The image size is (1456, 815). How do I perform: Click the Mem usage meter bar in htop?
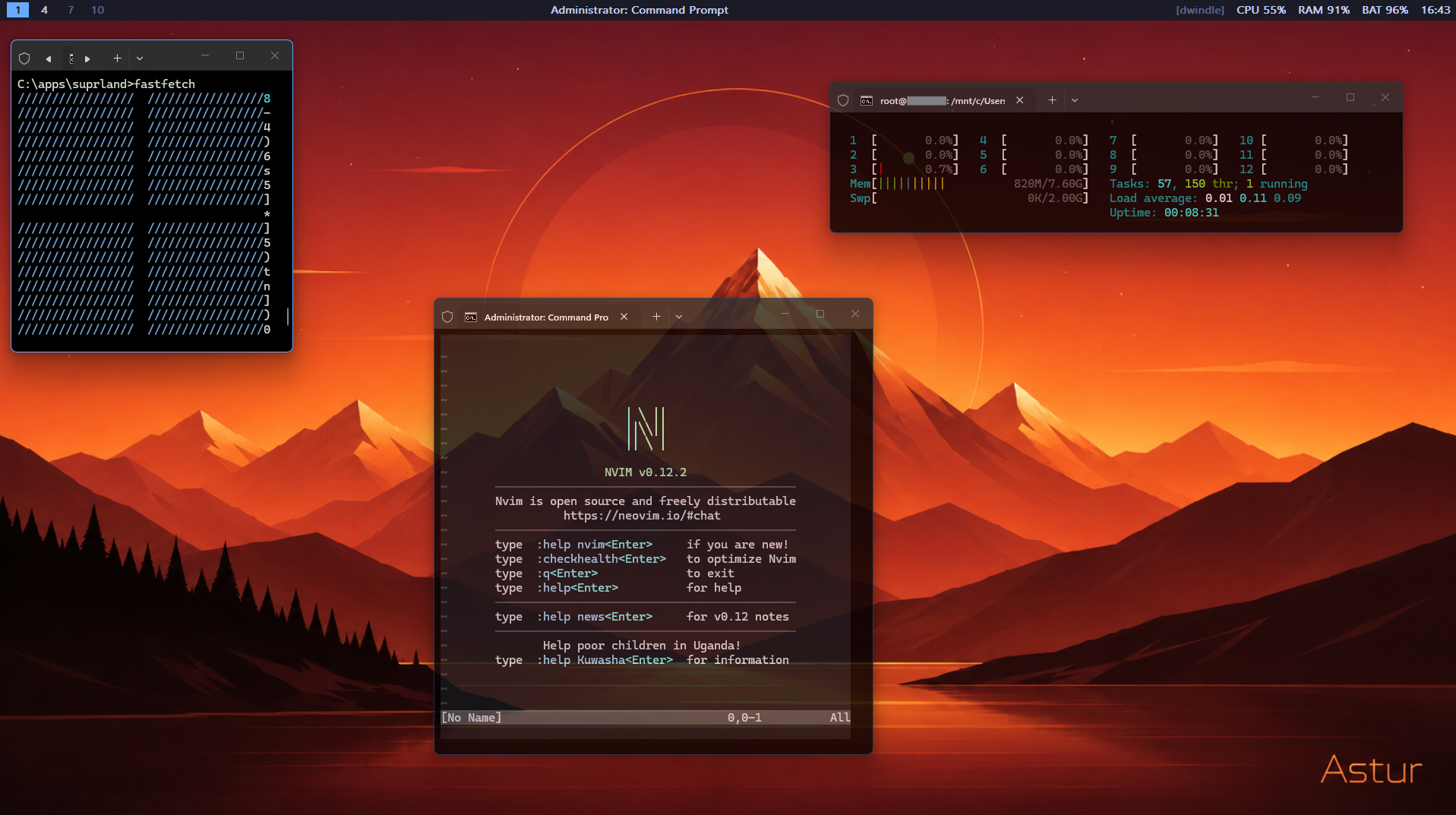969,184
